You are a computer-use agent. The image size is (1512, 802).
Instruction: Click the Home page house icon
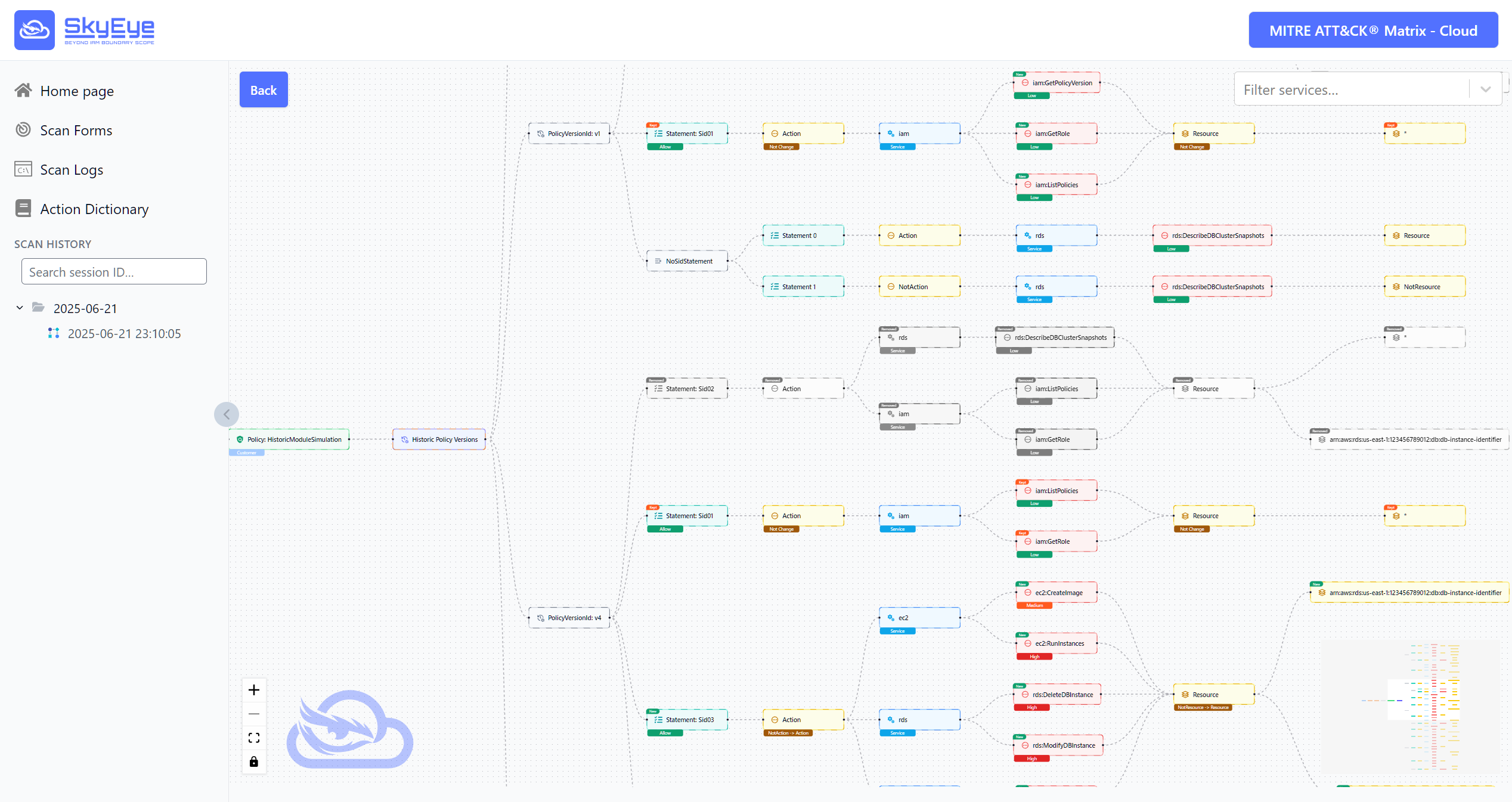(x=23, y=91)
